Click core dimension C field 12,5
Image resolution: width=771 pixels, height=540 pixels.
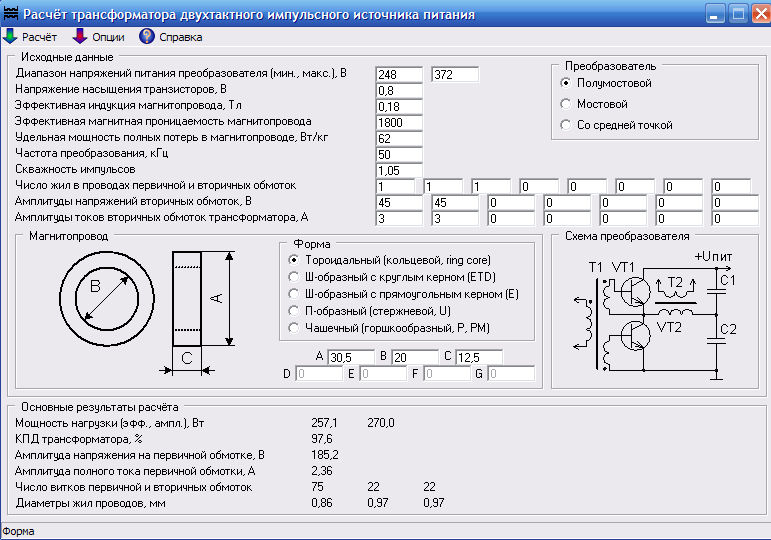click(478, 357)
